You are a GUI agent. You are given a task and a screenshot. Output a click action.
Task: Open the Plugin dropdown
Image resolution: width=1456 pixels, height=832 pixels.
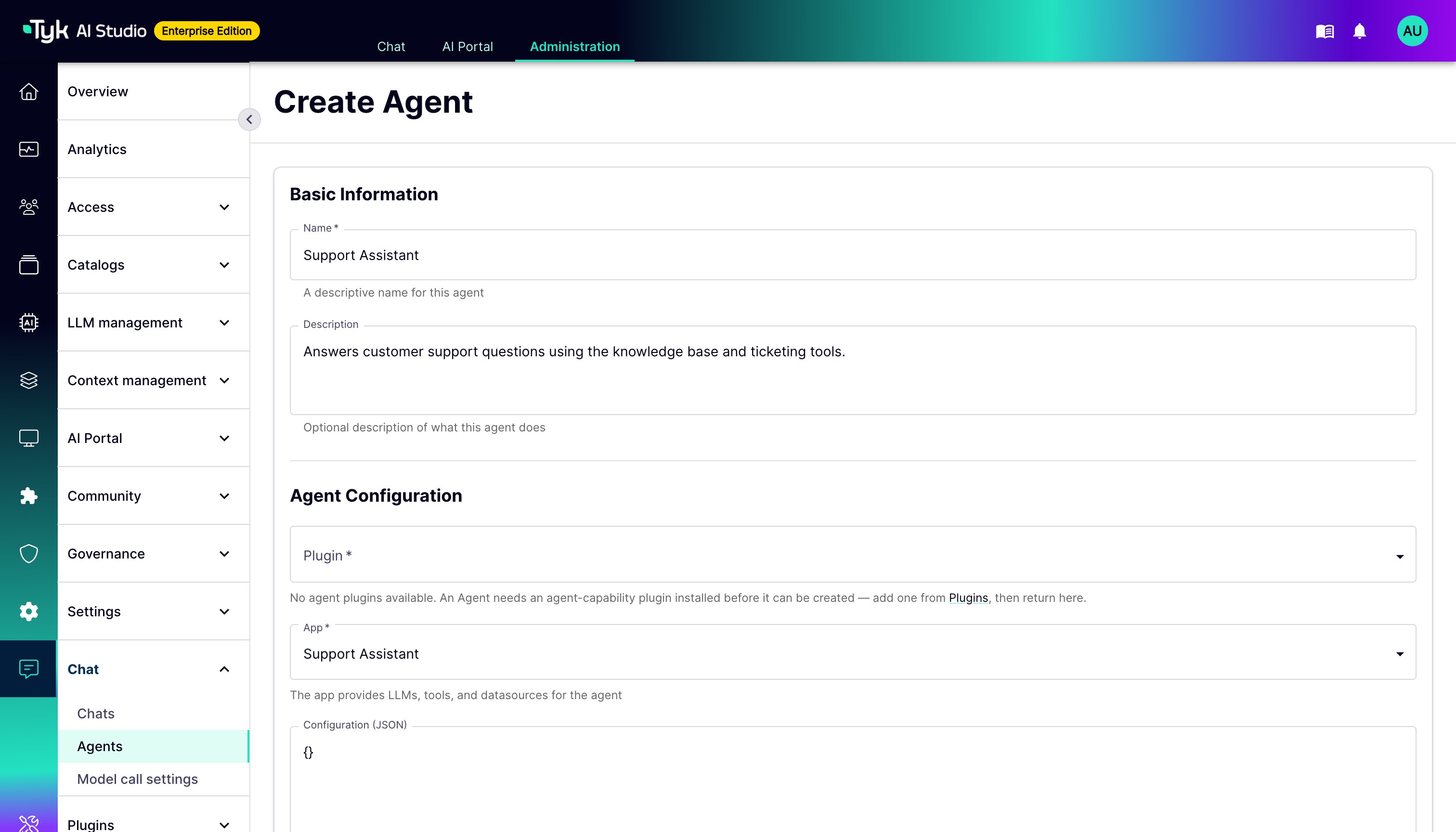coord(853,554)
